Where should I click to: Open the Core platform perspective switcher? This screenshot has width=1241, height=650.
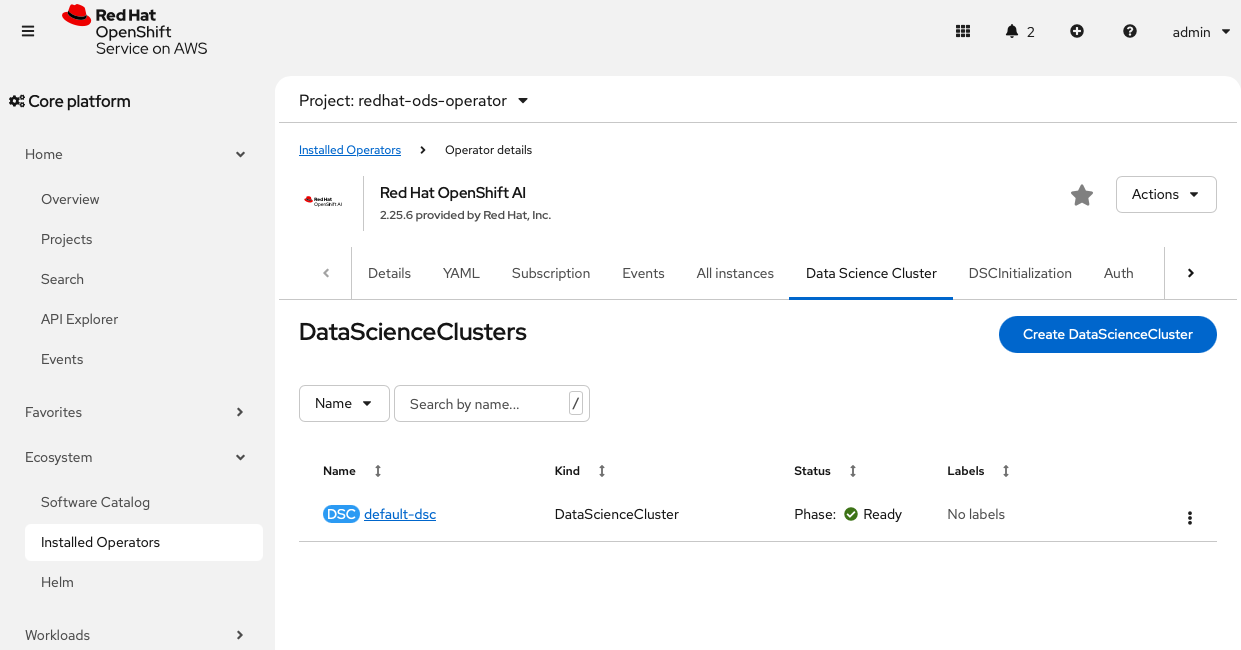pyautogui.click(x=70, y=101)
